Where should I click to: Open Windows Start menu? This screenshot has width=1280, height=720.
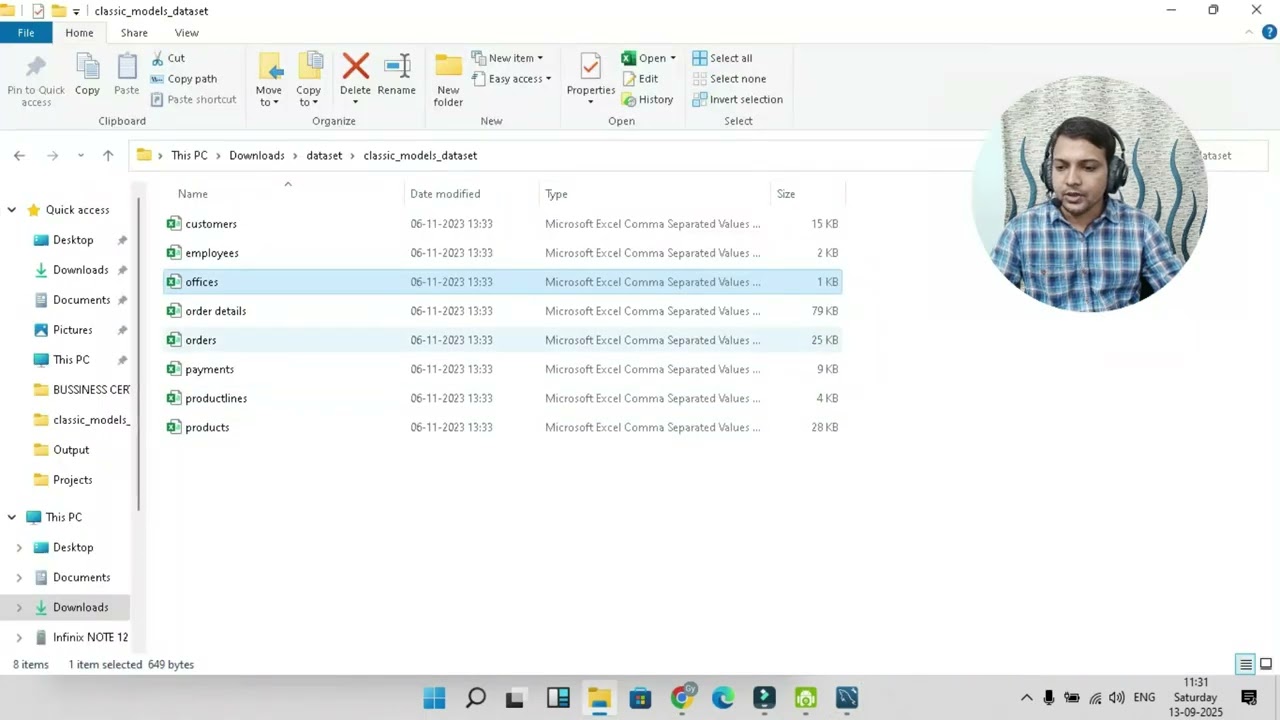(434, 698)
